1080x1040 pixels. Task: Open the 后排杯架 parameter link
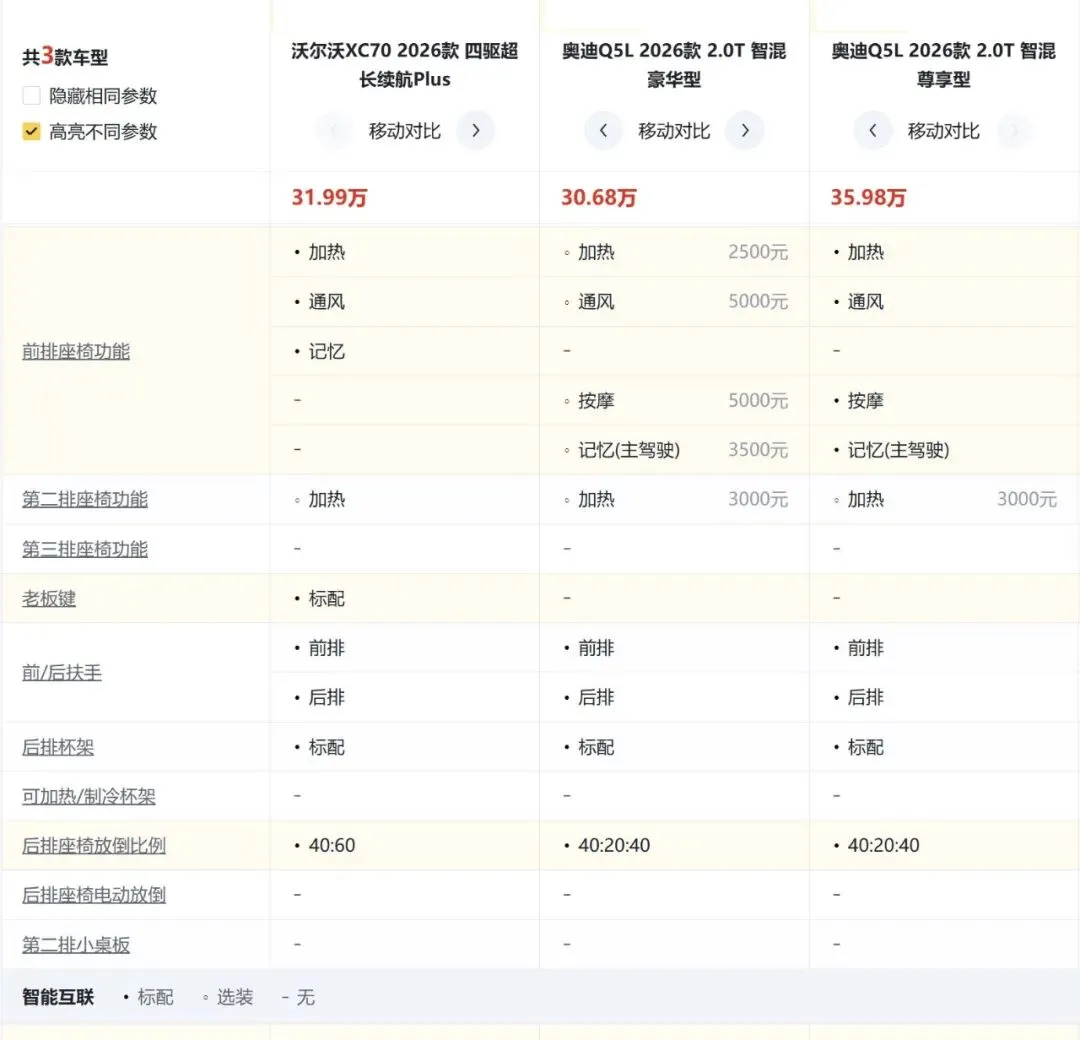coord(58,747)
